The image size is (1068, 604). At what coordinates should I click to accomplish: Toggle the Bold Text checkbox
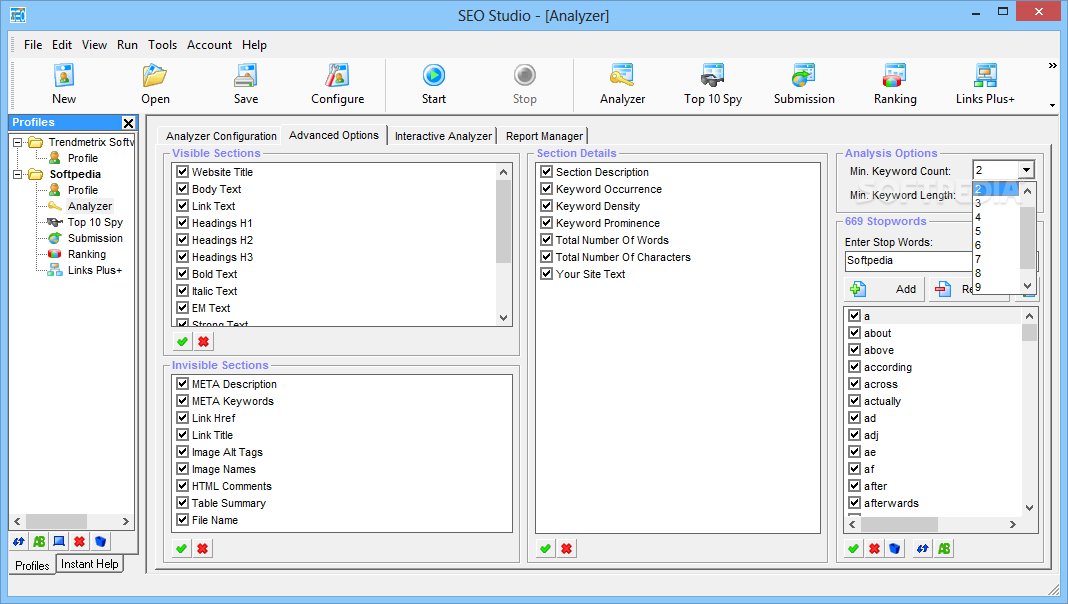point(183,274)
